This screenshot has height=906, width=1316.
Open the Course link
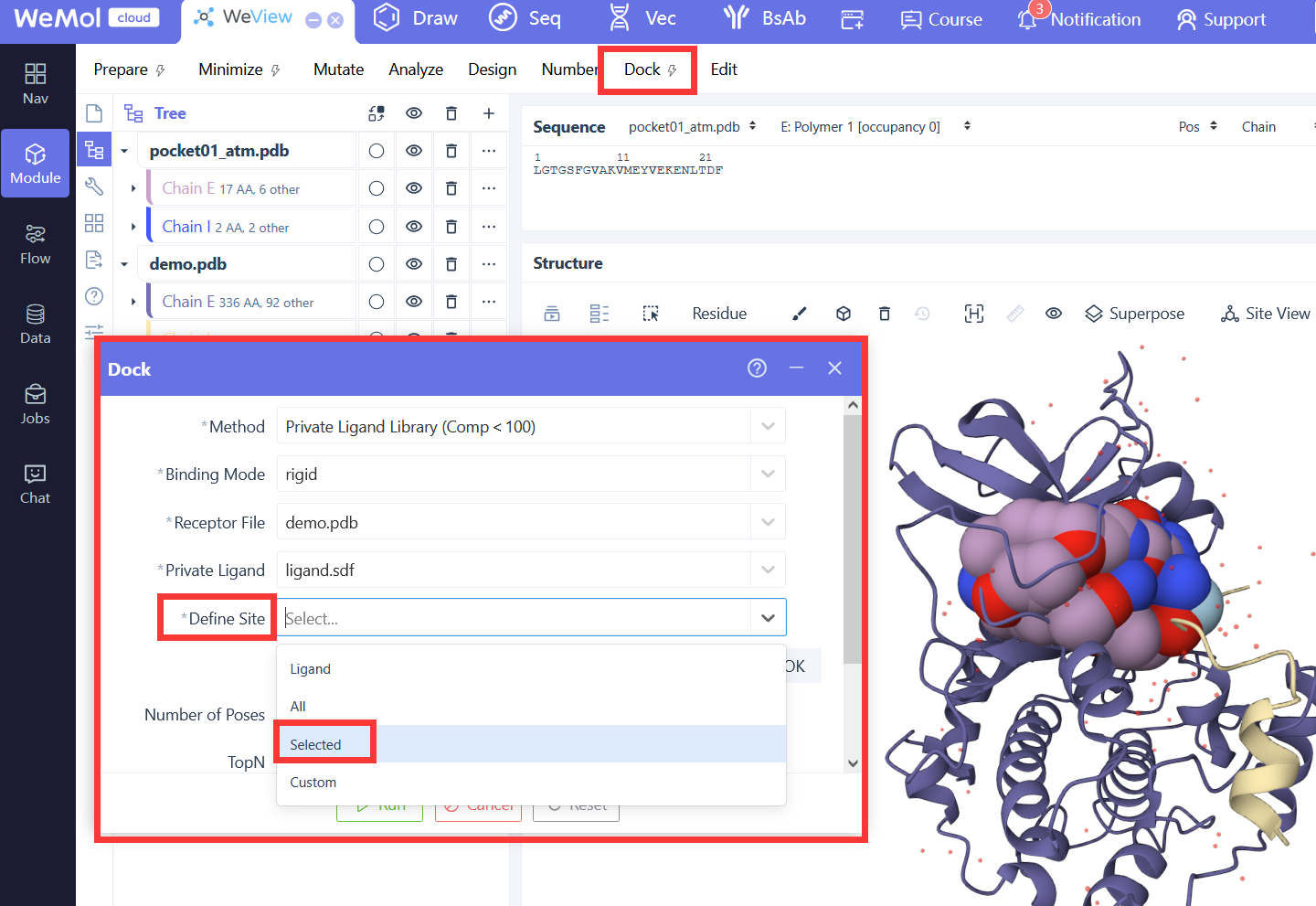click(x=941, y=19)
